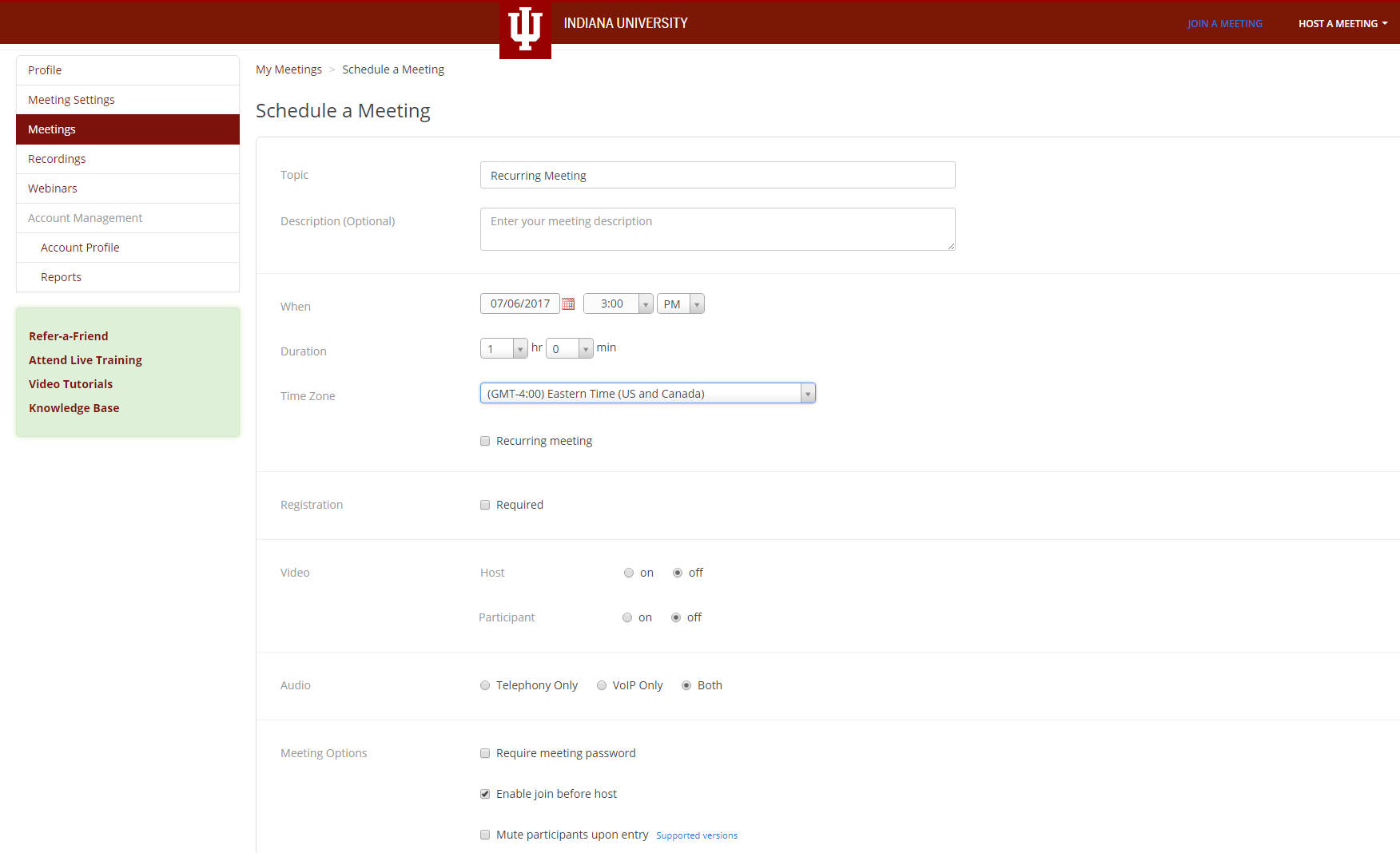Image resolution: width=1400 pixels, height=853 pixels.
Task: Choose VoIP Only audio option
Action: [x=602, y=685]
